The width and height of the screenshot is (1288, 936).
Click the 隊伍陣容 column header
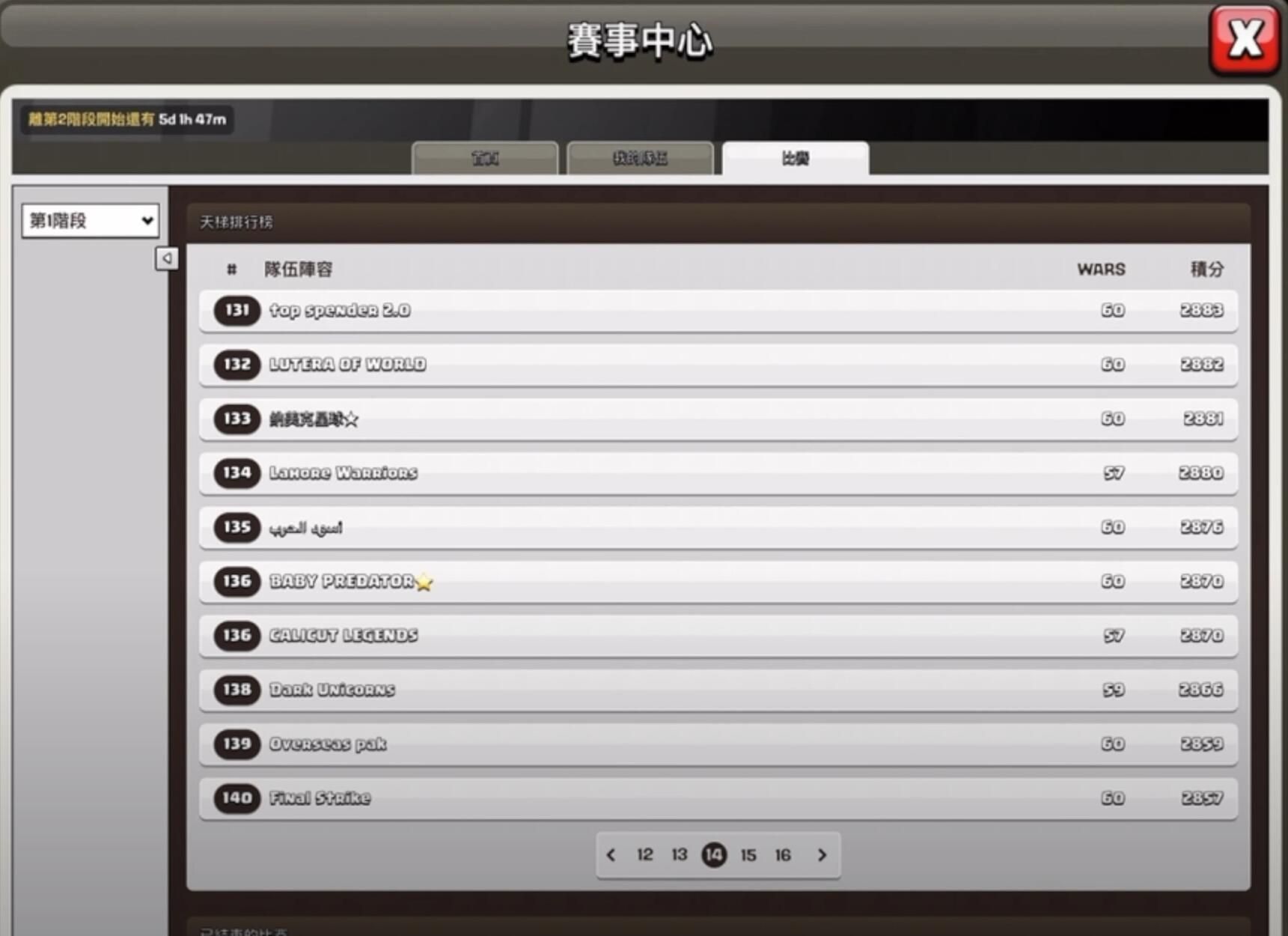(x=298, y=269)
